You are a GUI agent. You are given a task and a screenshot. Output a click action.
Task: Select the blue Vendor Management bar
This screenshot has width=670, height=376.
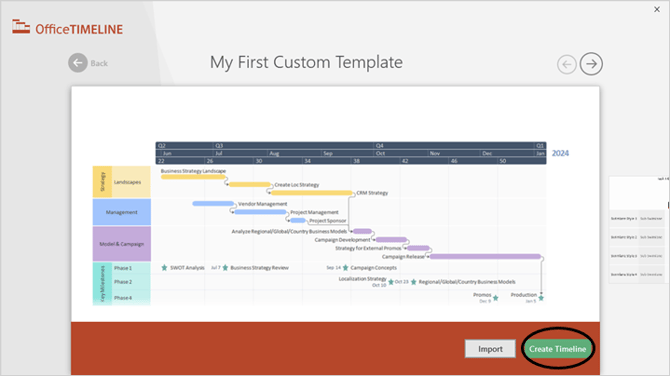coord(213,204)
